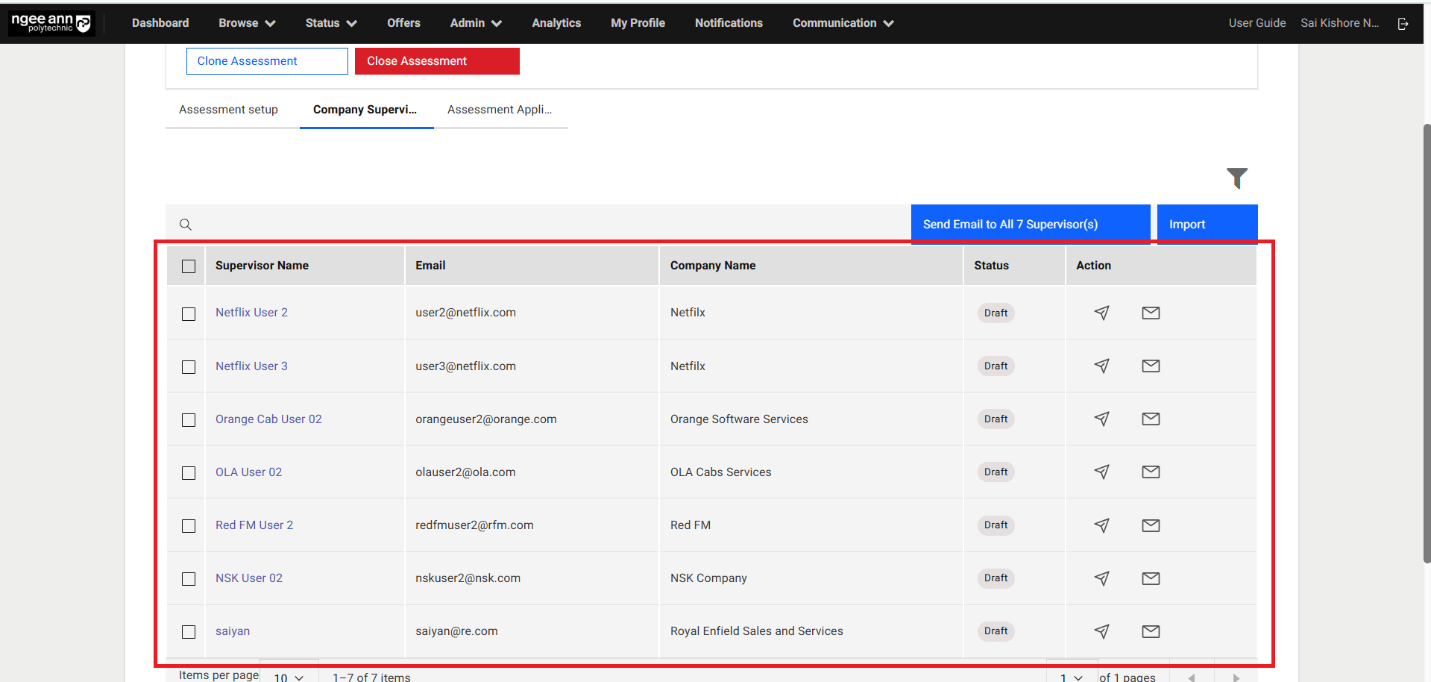
Task: Switch to the Assessment setup tab
Action: (228, 110)
